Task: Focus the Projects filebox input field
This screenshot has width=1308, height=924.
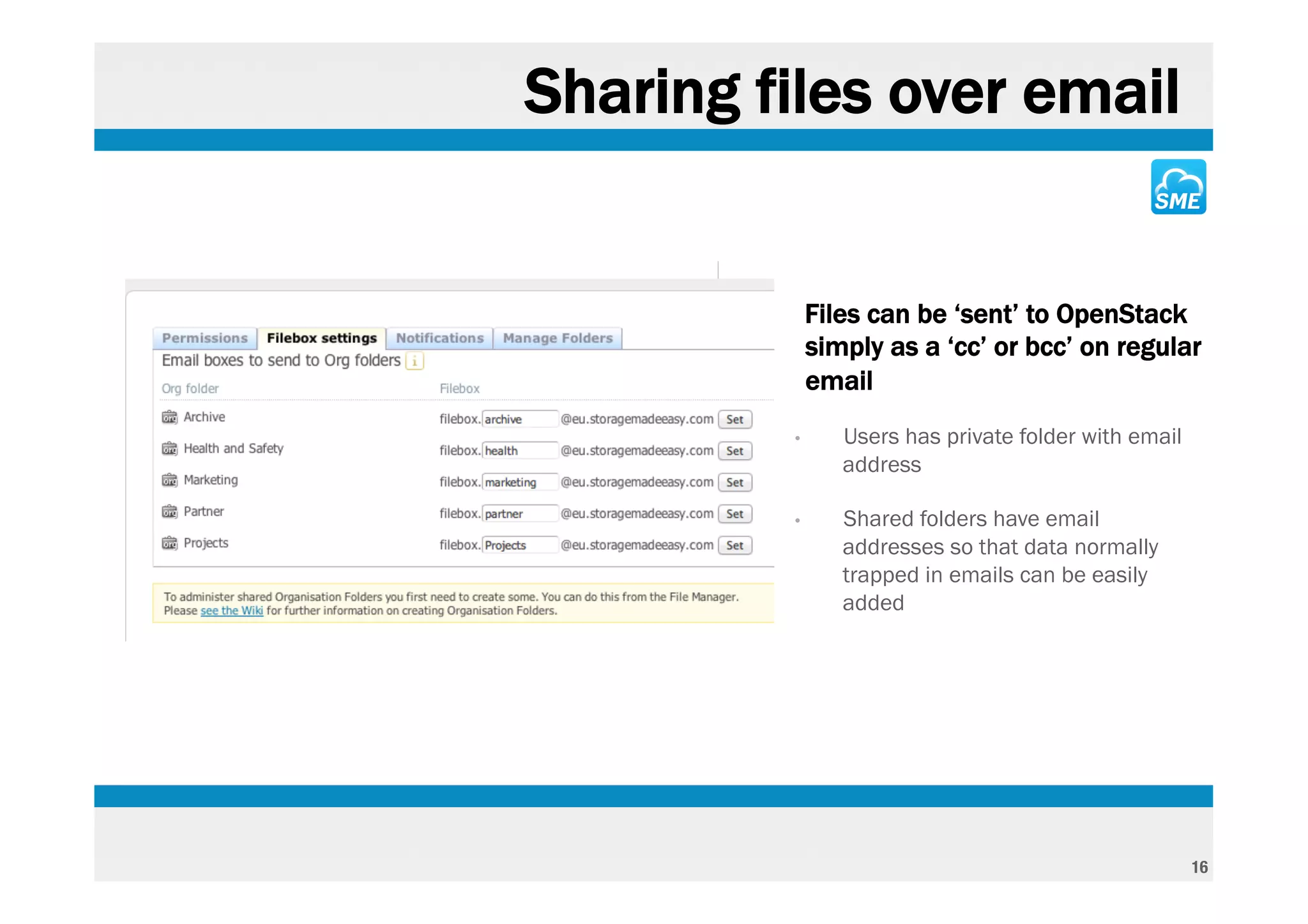Action: point(520,545)
